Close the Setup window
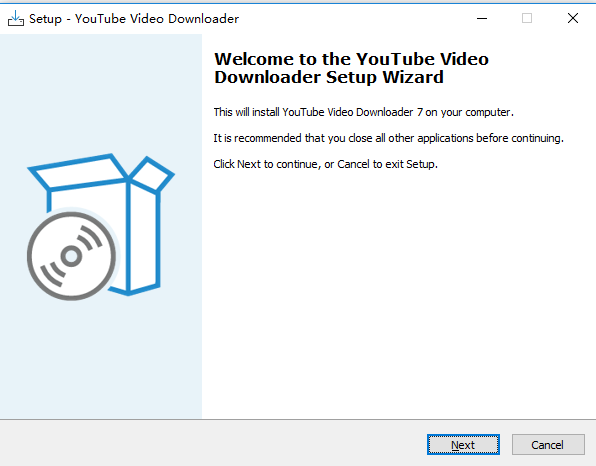596x466 pixels. (x=572, y=18)
